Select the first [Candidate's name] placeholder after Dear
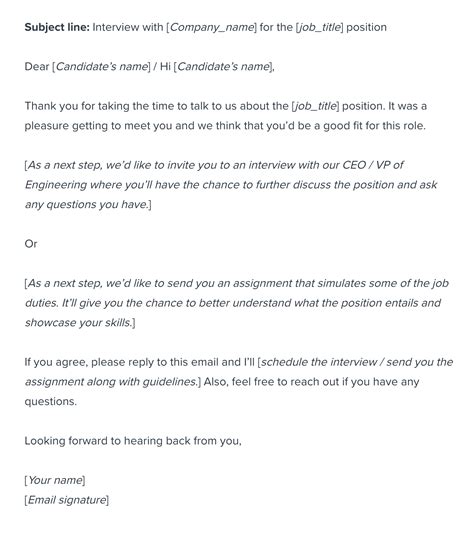 pyautogui.click(x=101, y=66)
